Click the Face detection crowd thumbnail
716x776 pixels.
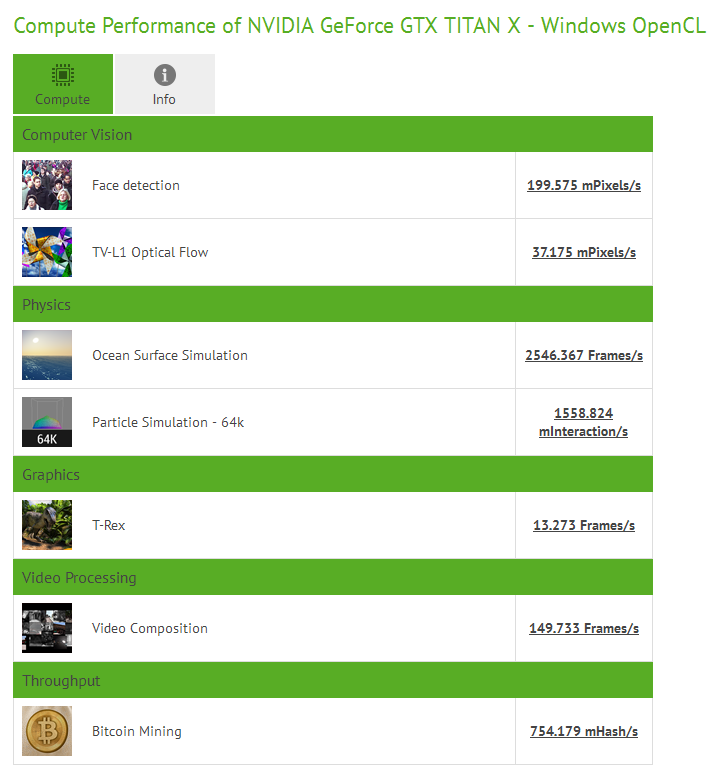click(47, 185)
